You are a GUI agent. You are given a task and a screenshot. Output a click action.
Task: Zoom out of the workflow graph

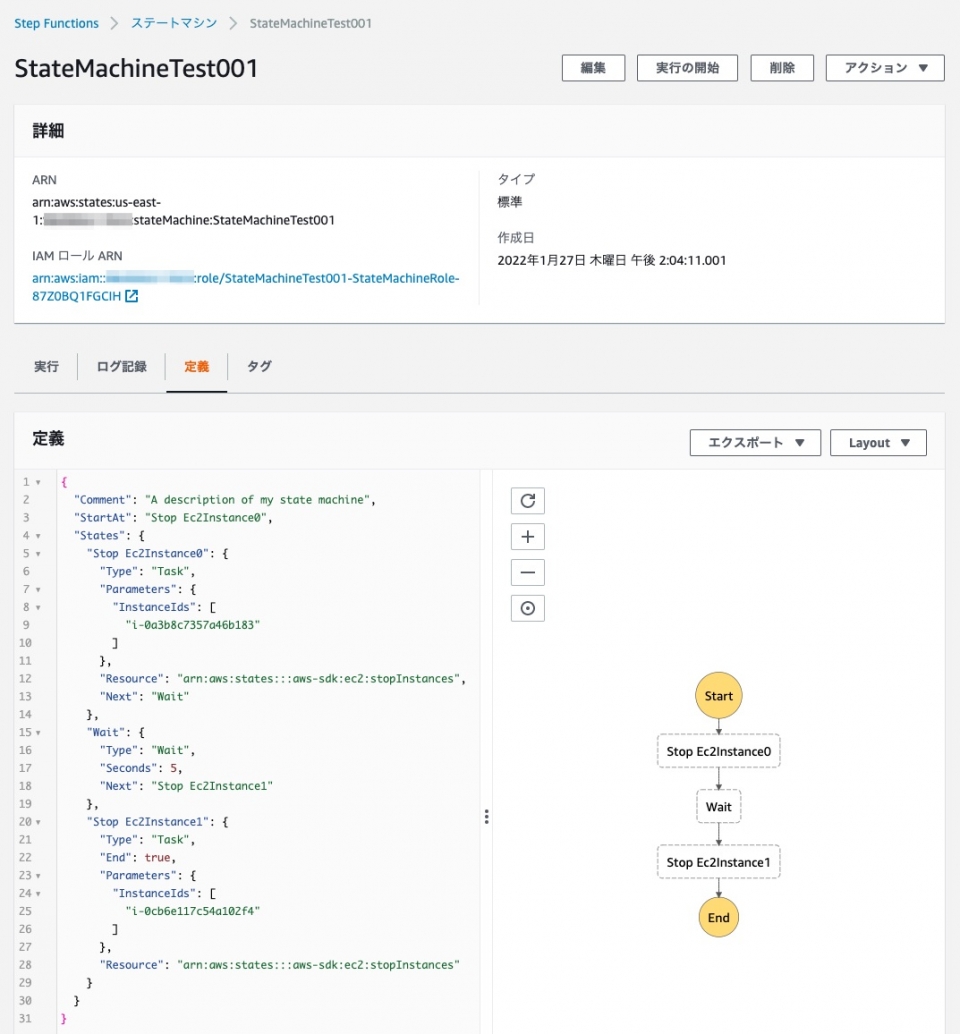pos(527,572)
